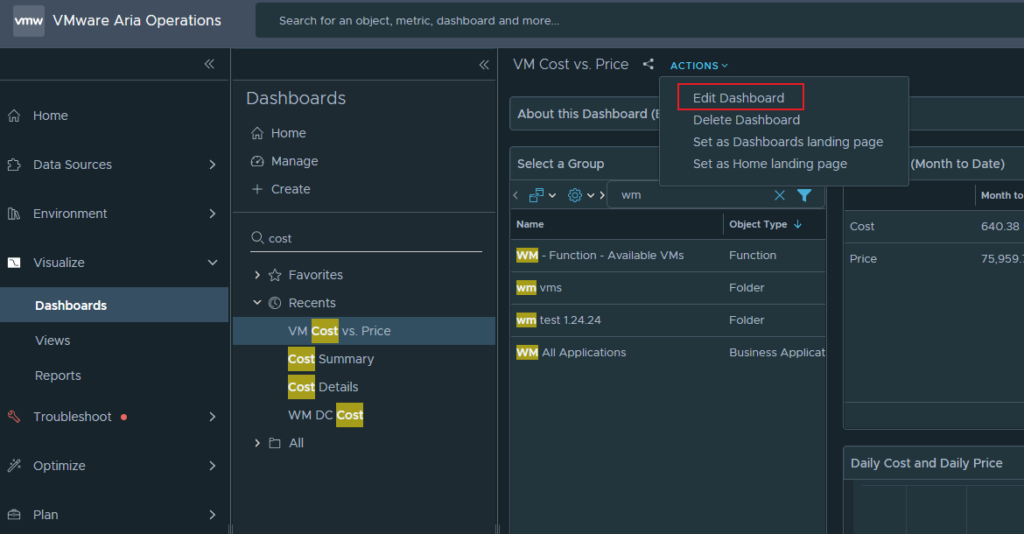Click the right arrow in widget toolbar

point(602,195)
